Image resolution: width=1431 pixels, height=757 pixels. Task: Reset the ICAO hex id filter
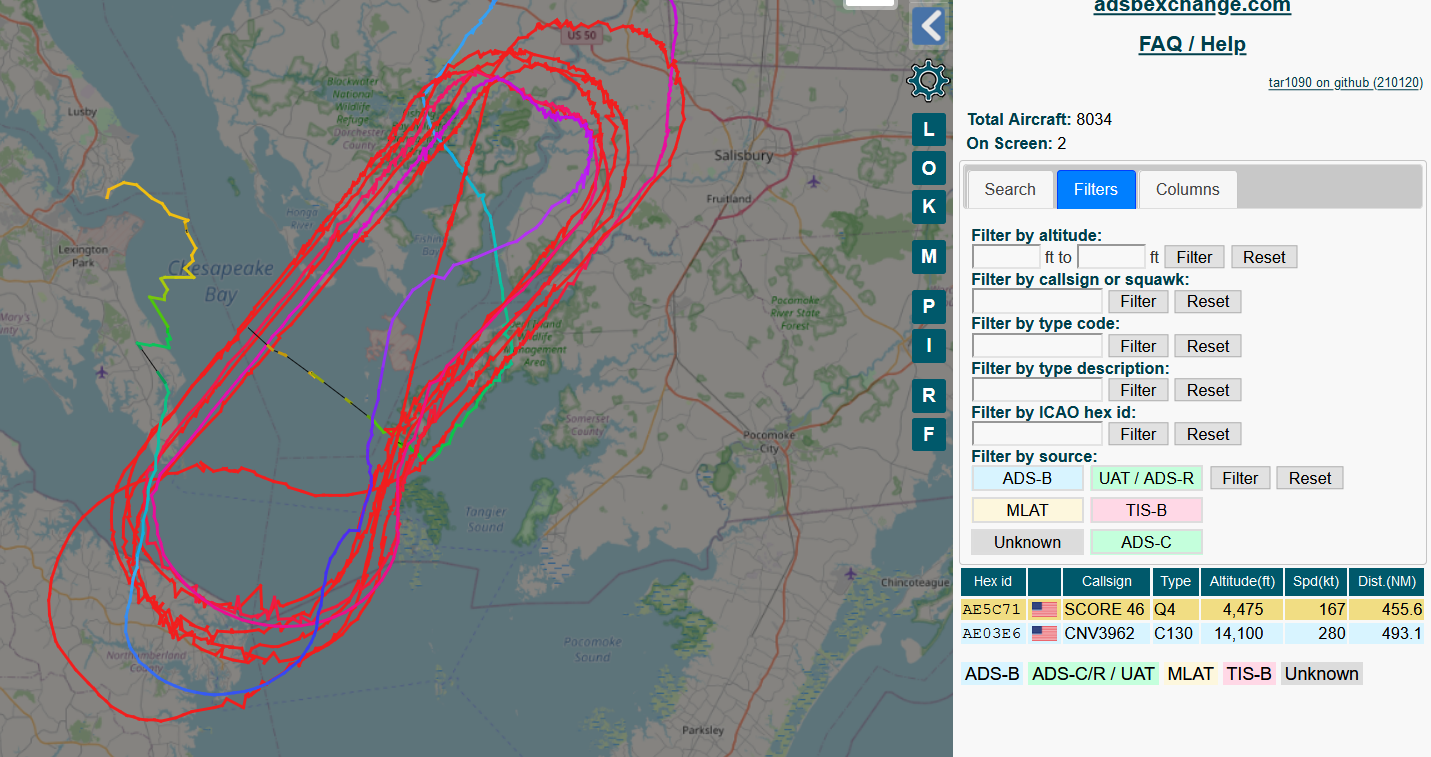tap(1208, 434)
